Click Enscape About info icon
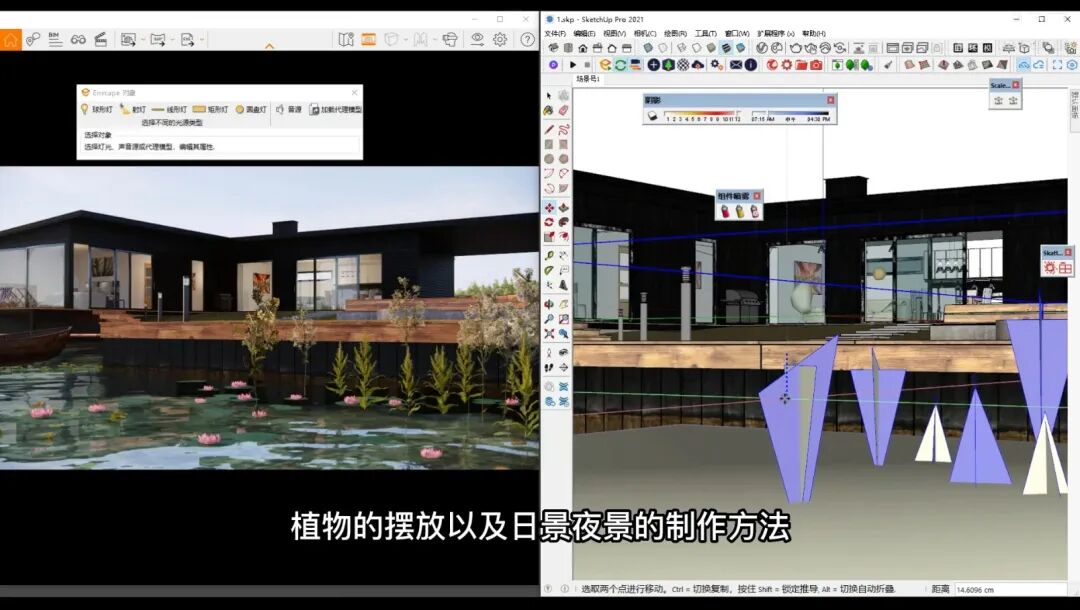1080x610 pixels. 751,65
